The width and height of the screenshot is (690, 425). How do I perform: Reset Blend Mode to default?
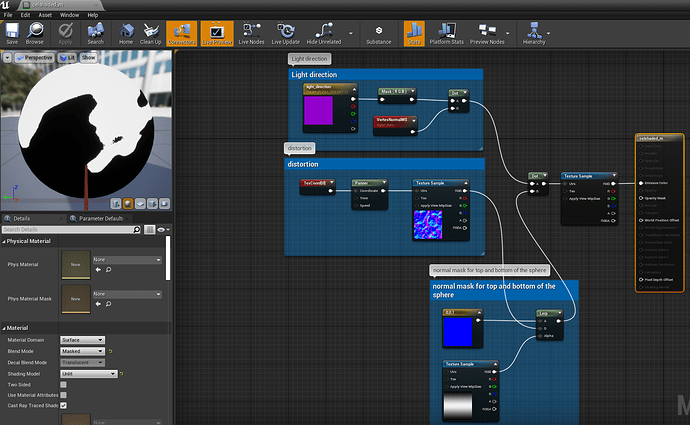pyautogui.click(x=110, y=351)
